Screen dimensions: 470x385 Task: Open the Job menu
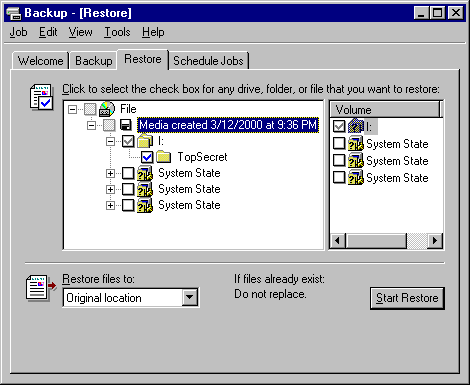click(x=18, y=32)
